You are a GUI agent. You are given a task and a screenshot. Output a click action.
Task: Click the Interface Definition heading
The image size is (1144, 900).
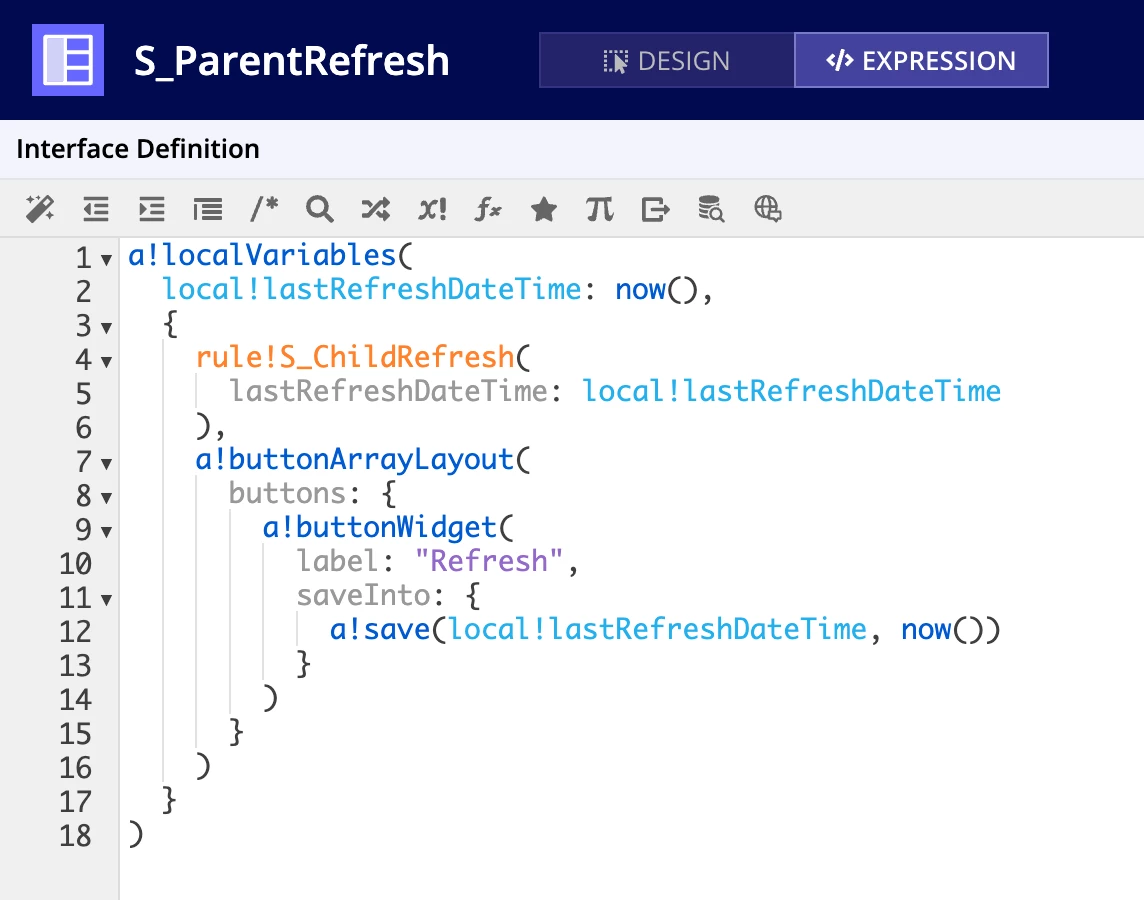click(138, 149)
